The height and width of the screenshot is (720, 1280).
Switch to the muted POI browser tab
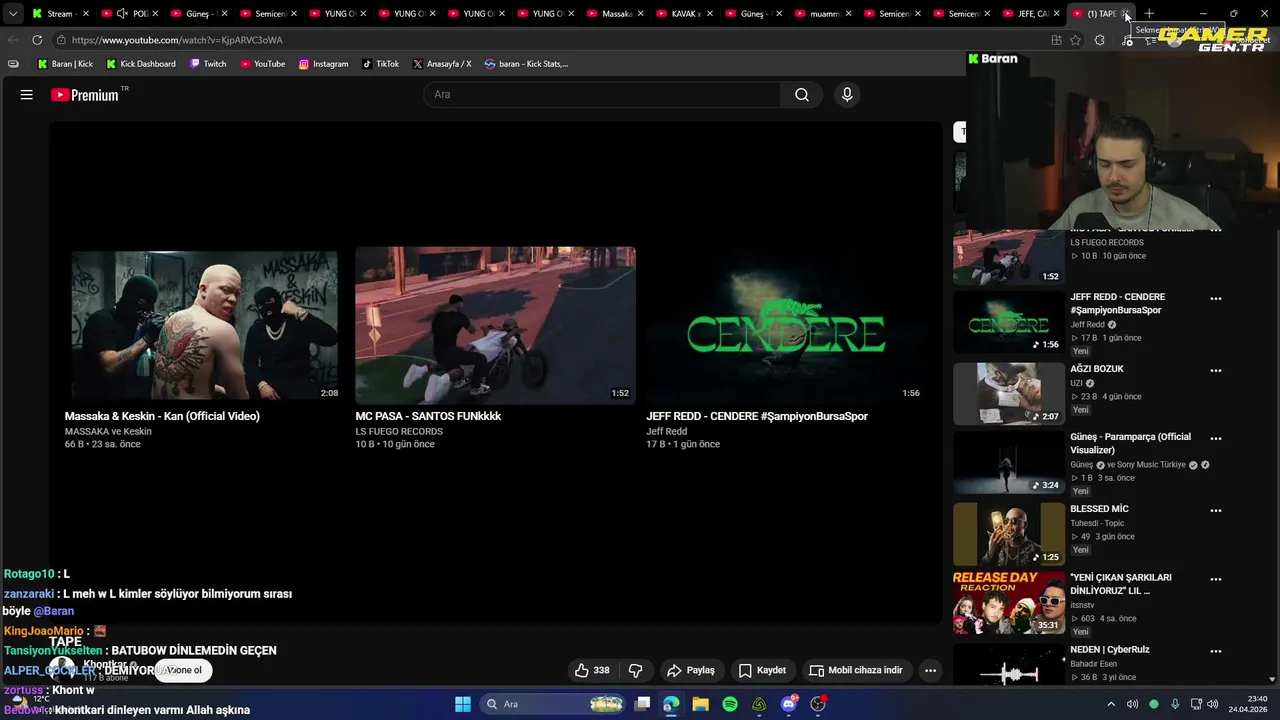click(x=128, y=14)
